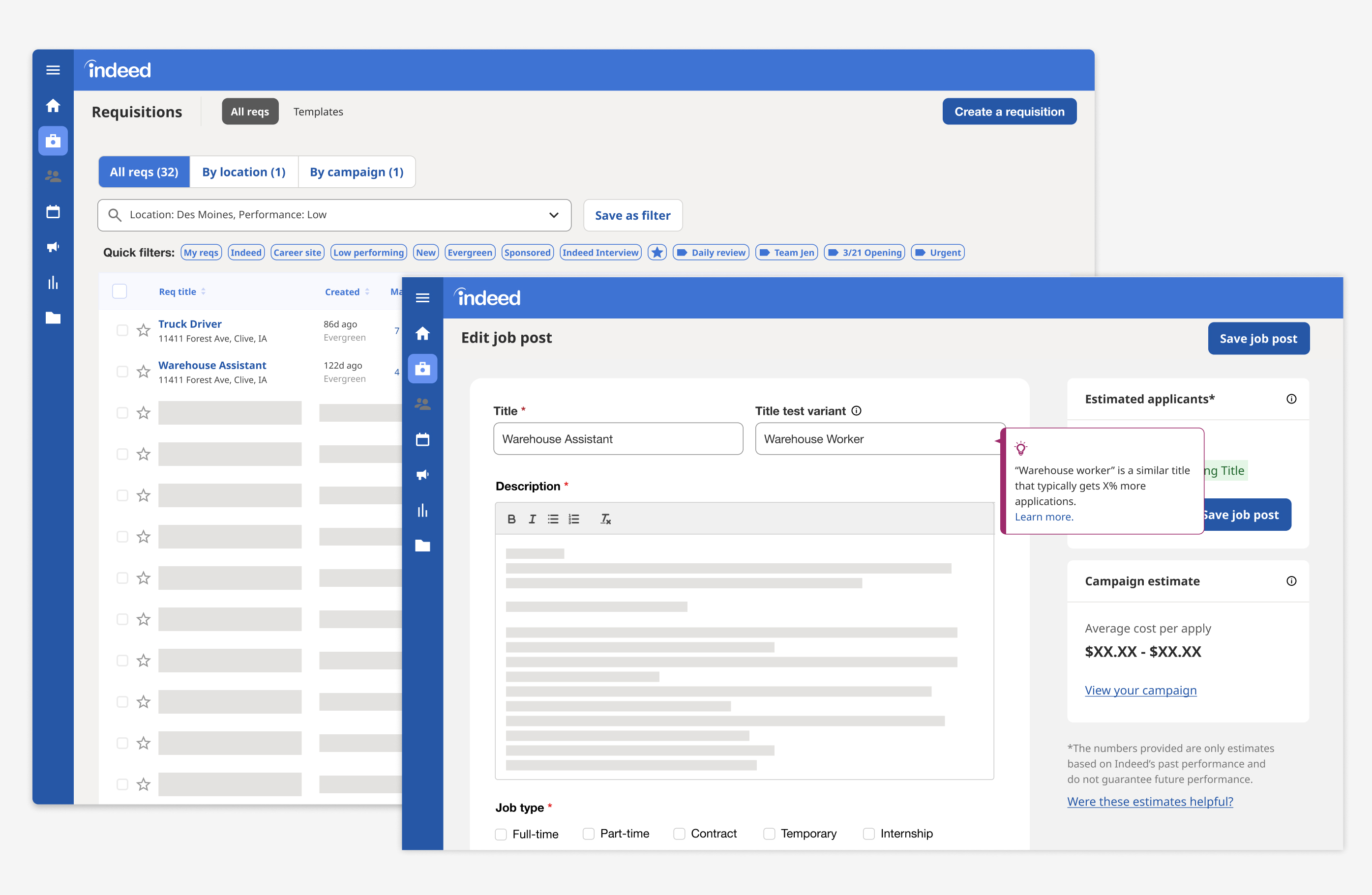Click Save job post in the page header
The width and height of the screenshot is (1372, 895).
coord(1258,338)
